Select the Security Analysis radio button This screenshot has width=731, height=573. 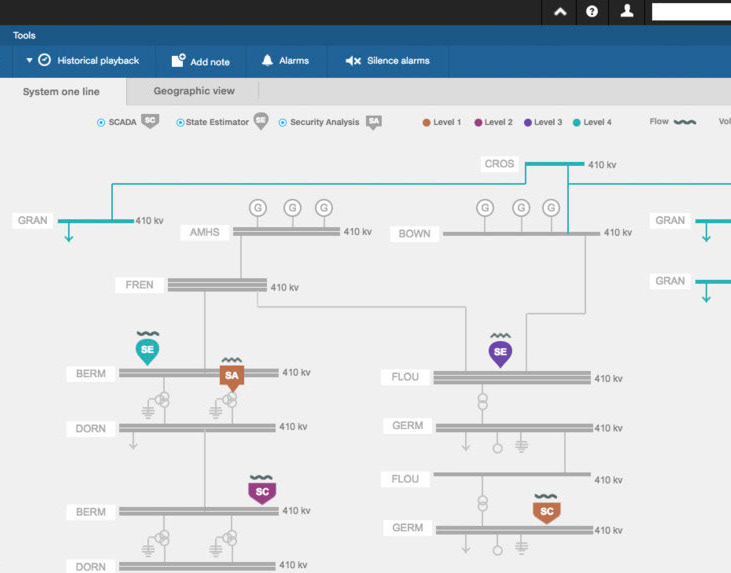click(283, 123)
